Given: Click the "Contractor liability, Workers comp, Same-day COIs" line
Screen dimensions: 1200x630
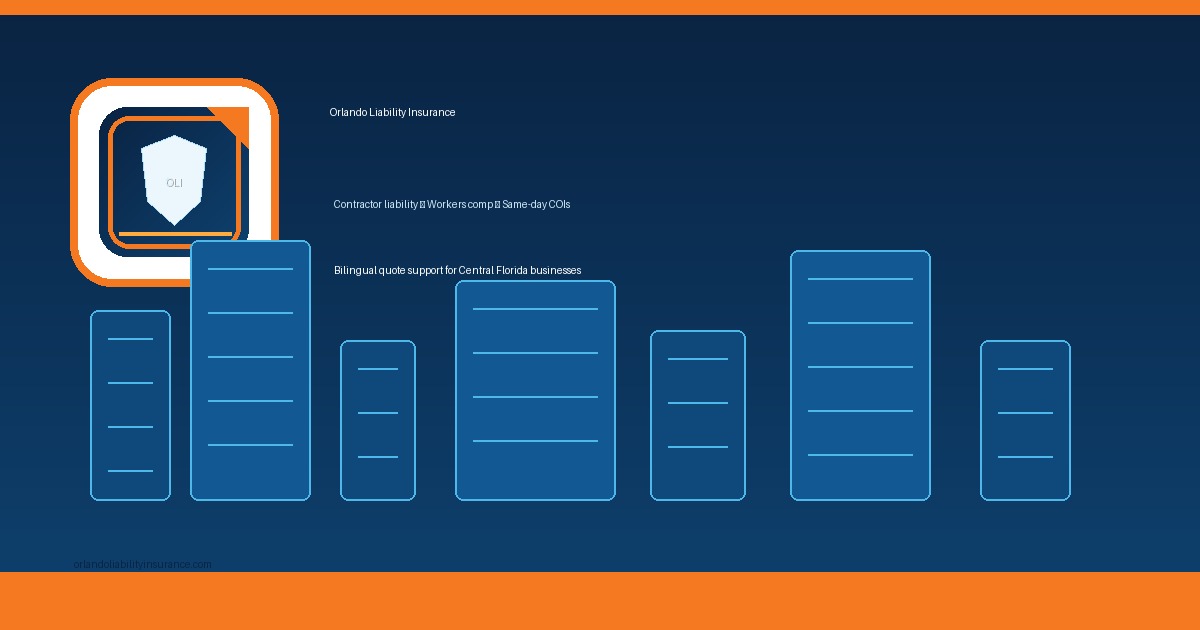Looking at the screenshot, I should click(452, 204).
